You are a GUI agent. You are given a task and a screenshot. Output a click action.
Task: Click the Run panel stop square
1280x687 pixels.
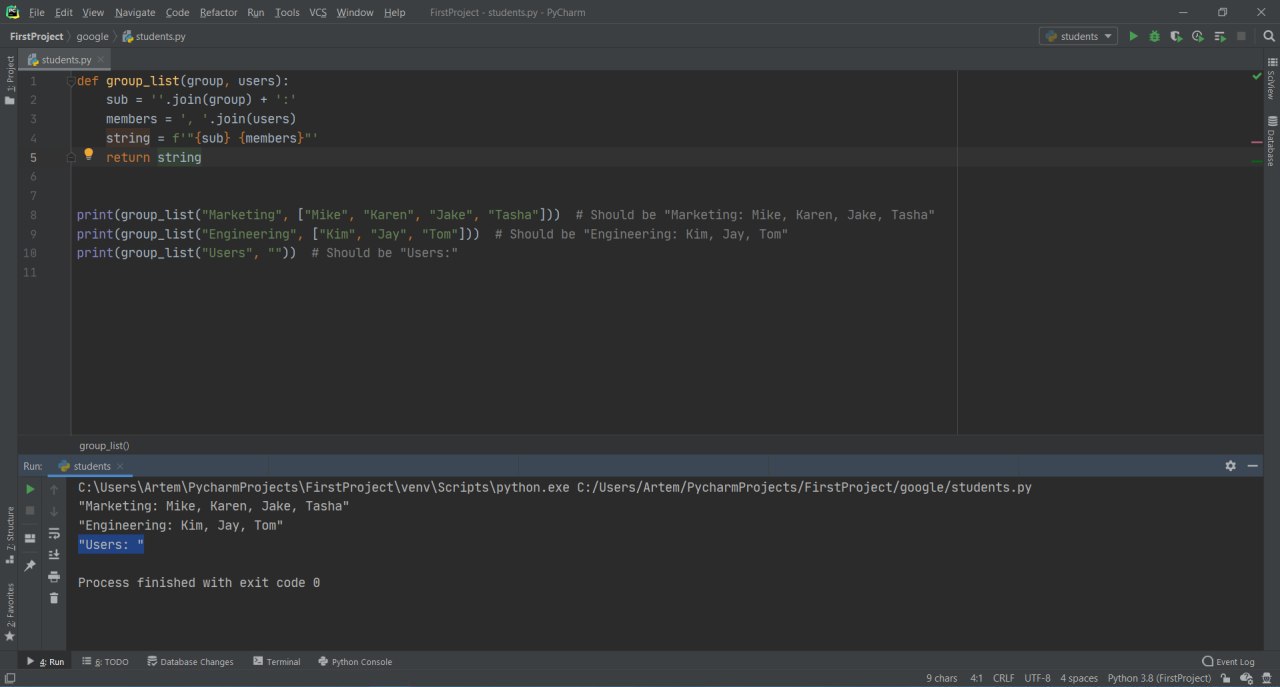pyautogui.click(x=30, y=511)
